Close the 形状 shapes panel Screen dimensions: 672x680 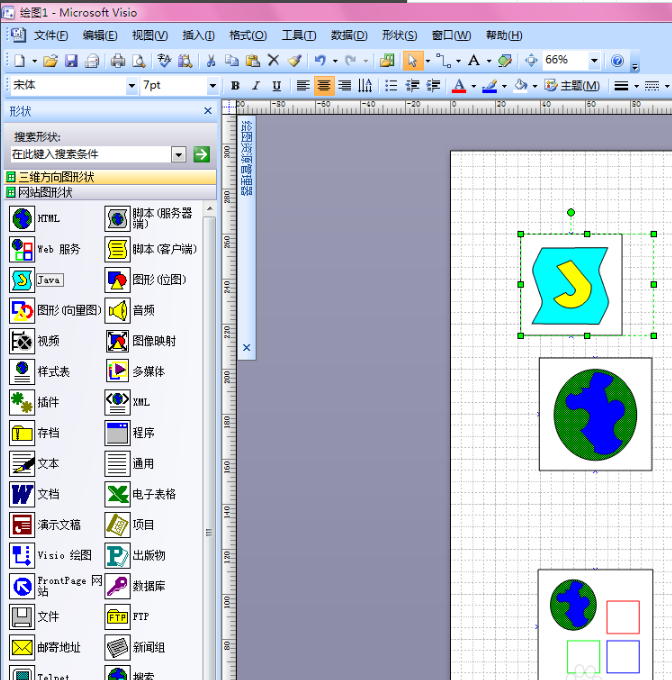[x=208, y=111]
